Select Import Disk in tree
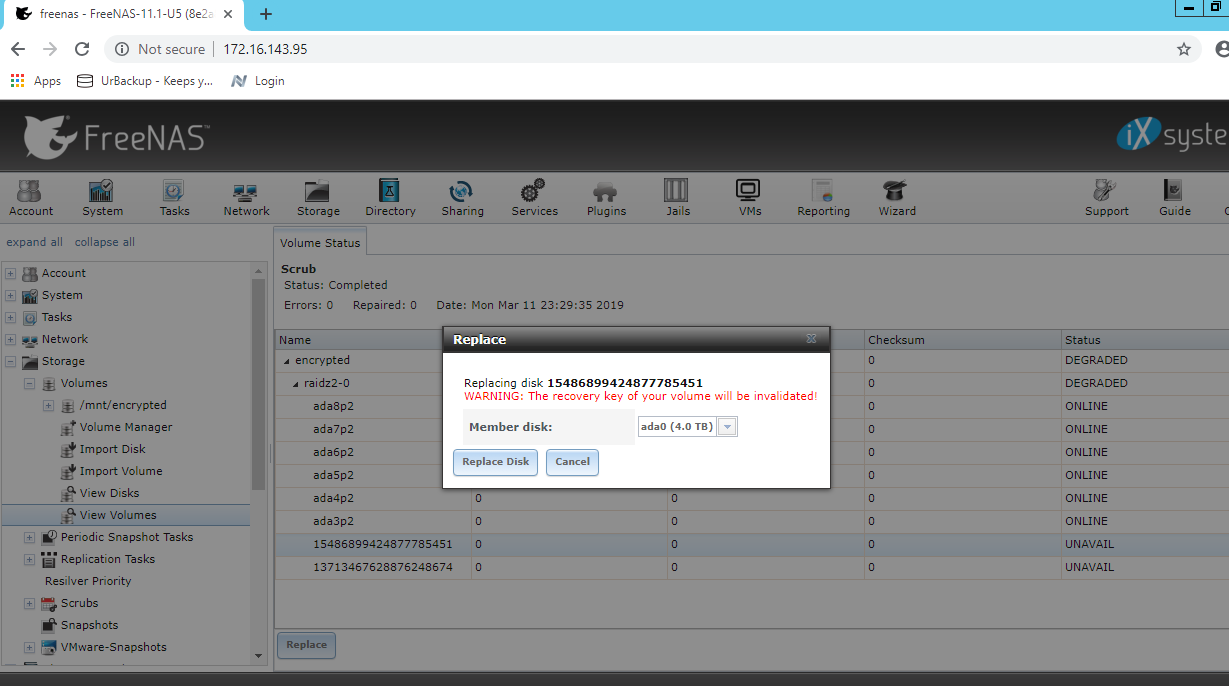This screenshot has width=1229, height=686. coord(113,449)
